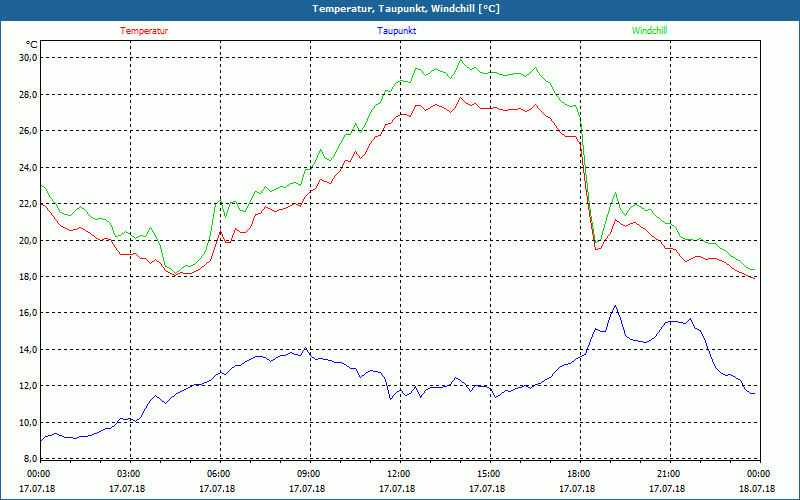Click the green Windchill curve's highest peak

[461, 60]
